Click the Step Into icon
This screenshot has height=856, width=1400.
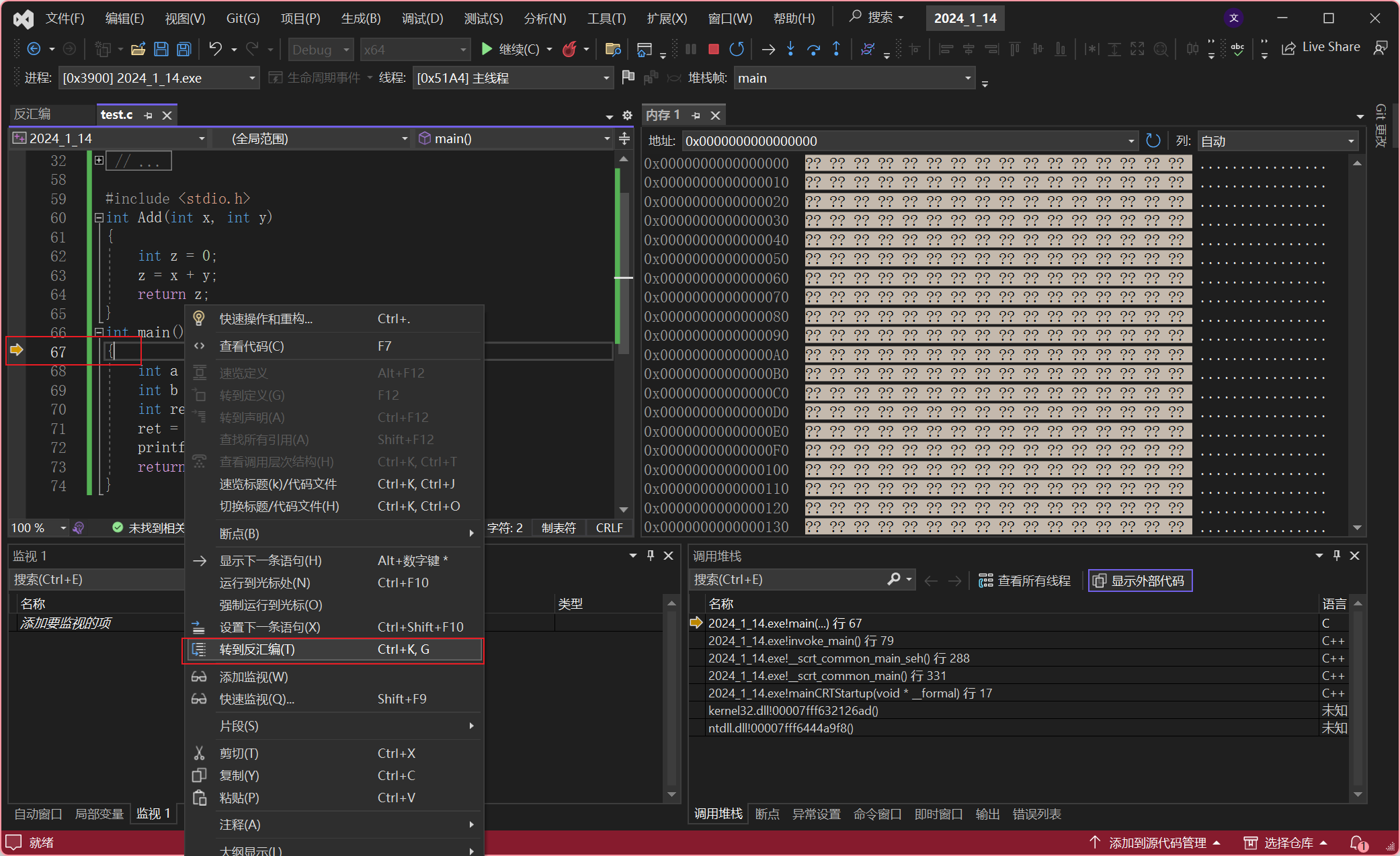[791, 49]
